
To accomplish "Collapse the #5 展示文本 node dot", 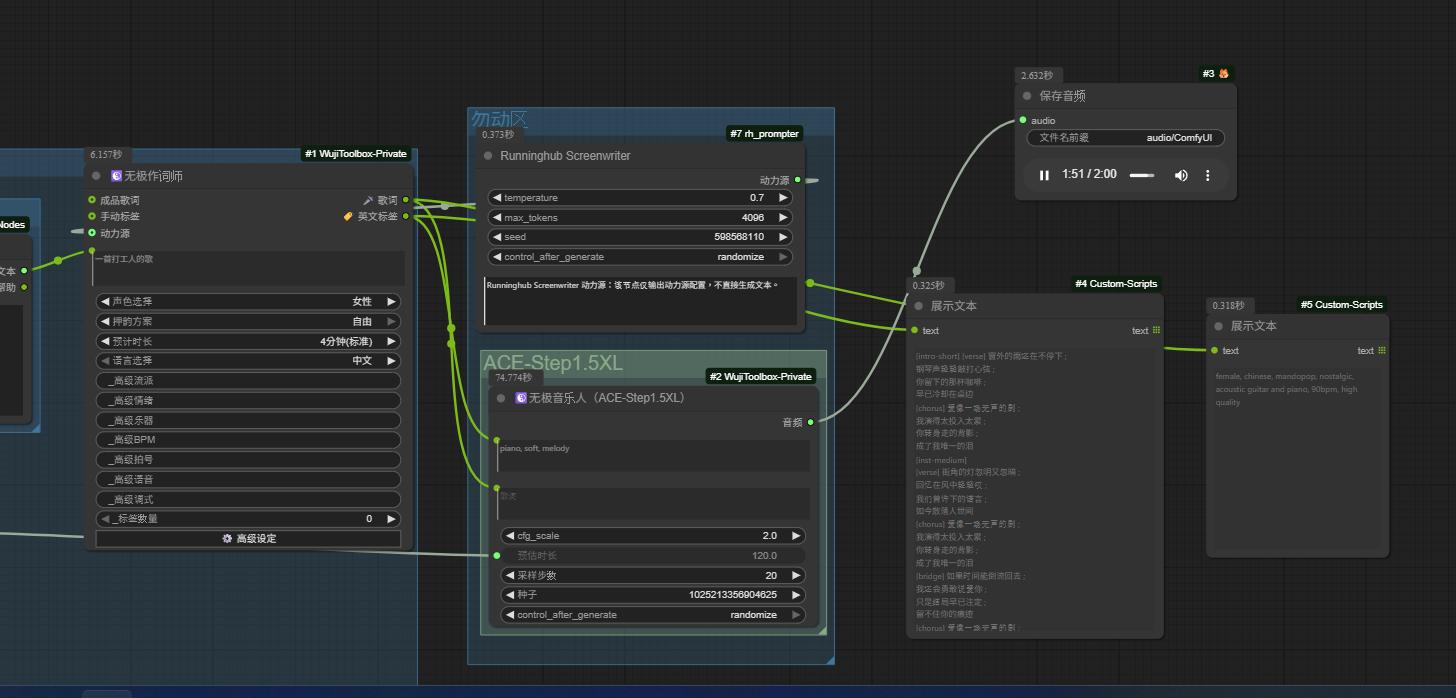I will (1218, 326).
